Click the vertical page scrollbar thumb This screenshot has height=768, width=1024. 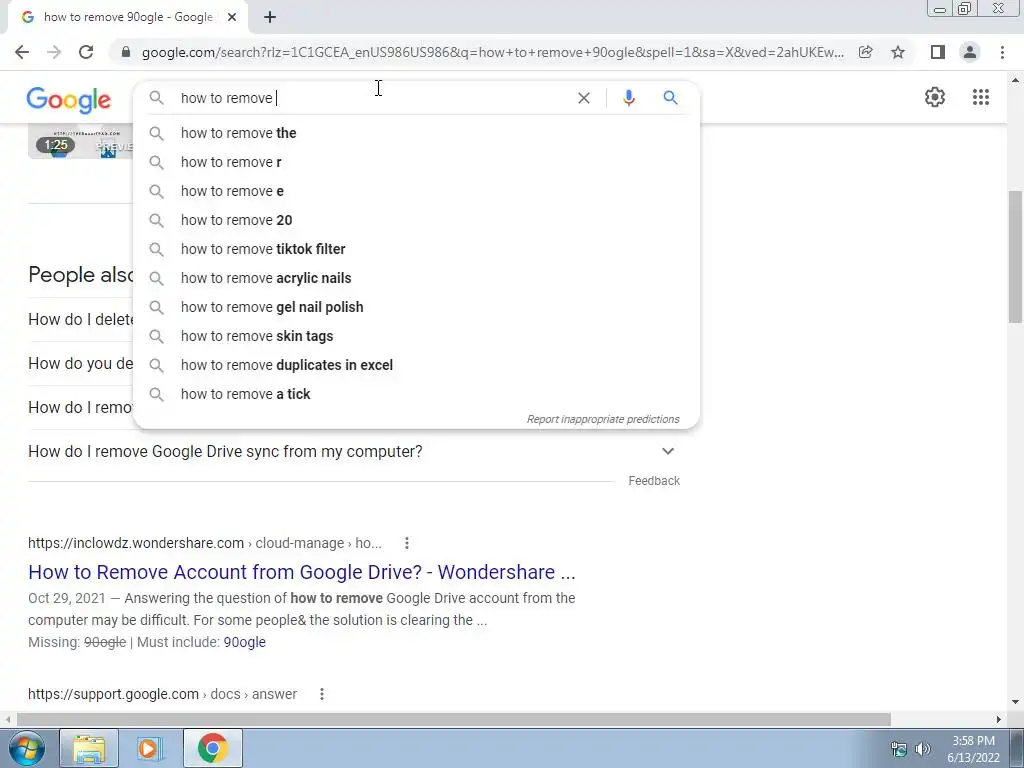click(x=1015, y=256)
